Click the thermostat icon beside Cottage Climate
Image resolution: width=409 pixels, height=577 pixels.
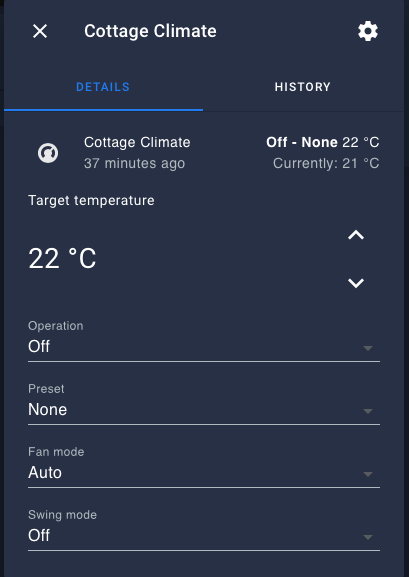pos(48,153)
